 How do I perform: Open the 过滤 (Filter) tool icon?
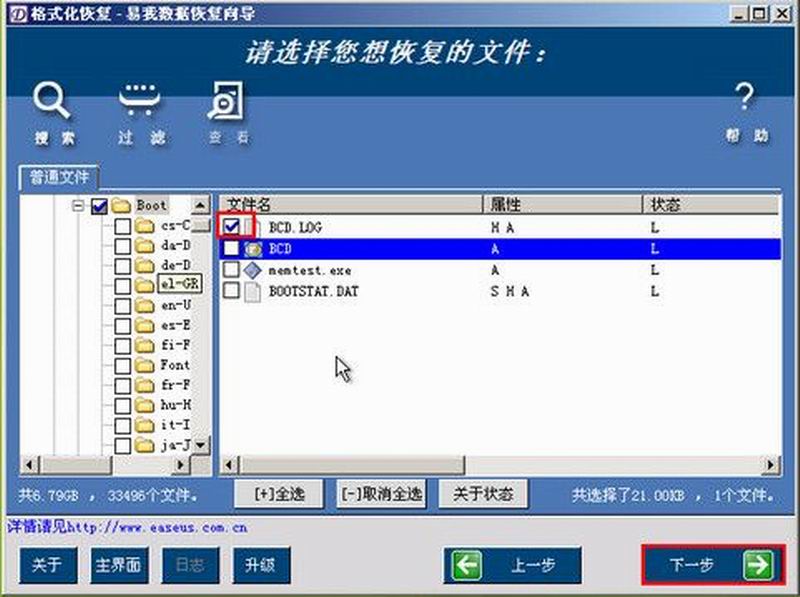140,100
